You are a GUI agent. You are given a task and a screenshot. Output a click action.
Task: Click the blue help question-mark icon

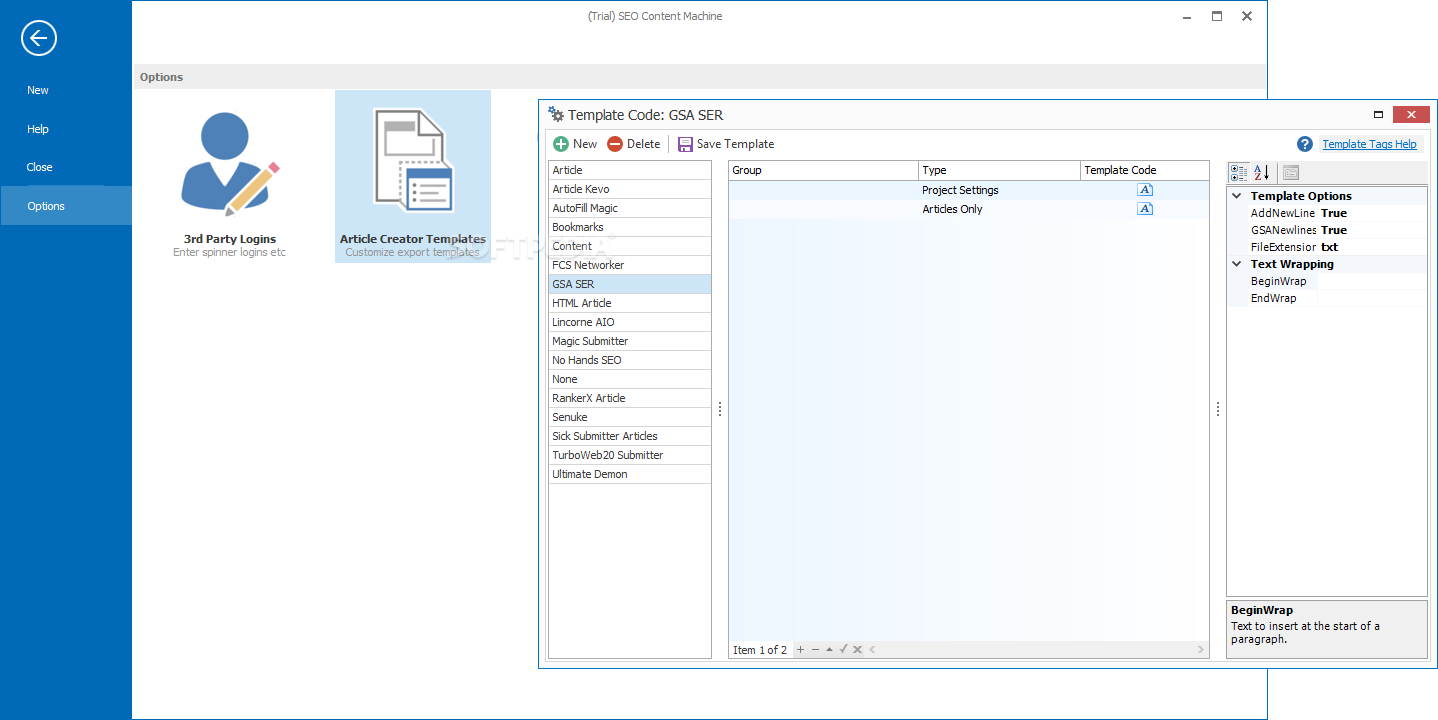click(1305, 144)
